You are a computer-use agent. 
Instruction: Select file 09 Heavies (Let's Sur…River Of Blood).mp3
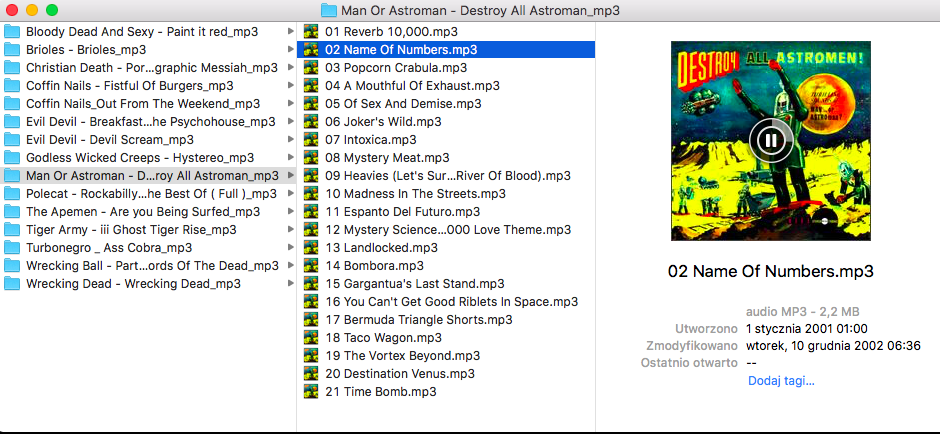[x=446, y=175]
